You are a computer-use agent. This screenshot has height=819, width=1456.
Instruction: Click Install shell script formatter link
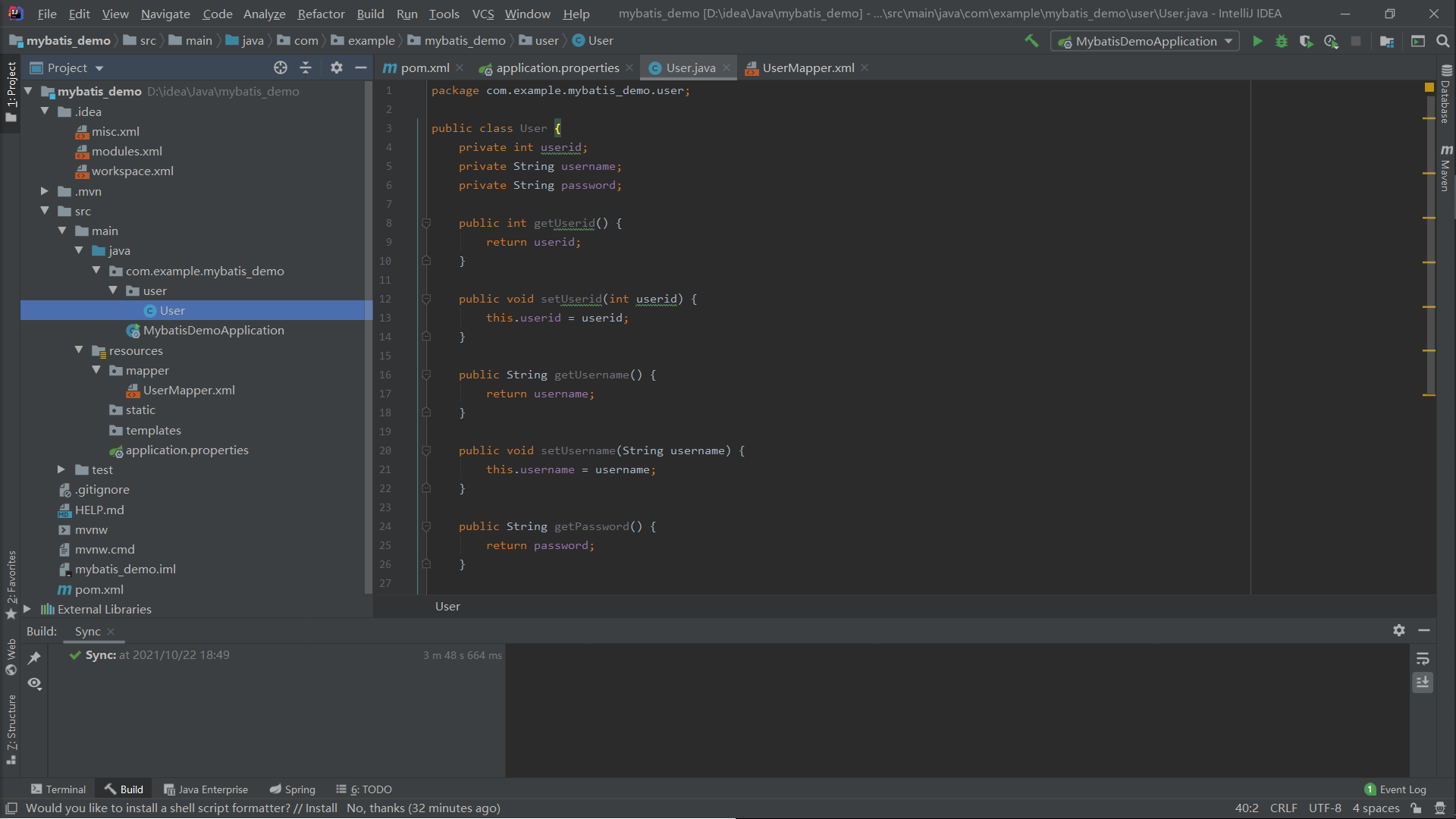click(x=321, y=808)
